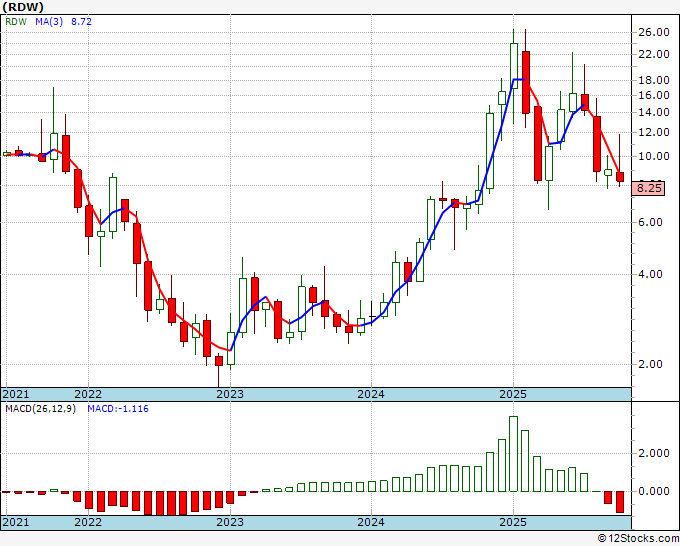Screen dimensions: 680x546
Task: Click the last red candlestick near 8.25
Action: point(620,177)
